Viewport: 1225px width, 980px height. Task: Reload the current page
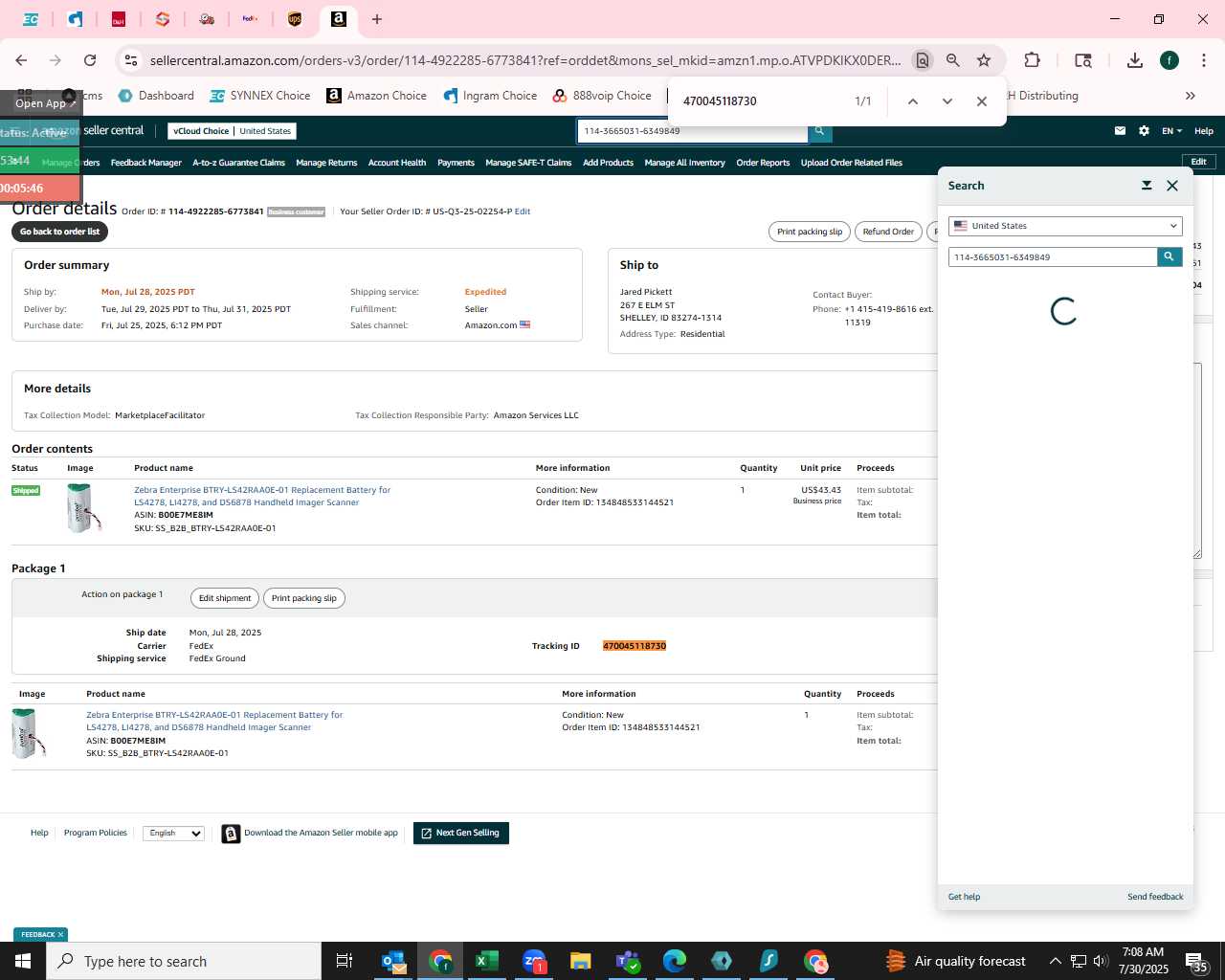[x=90, y=60]
